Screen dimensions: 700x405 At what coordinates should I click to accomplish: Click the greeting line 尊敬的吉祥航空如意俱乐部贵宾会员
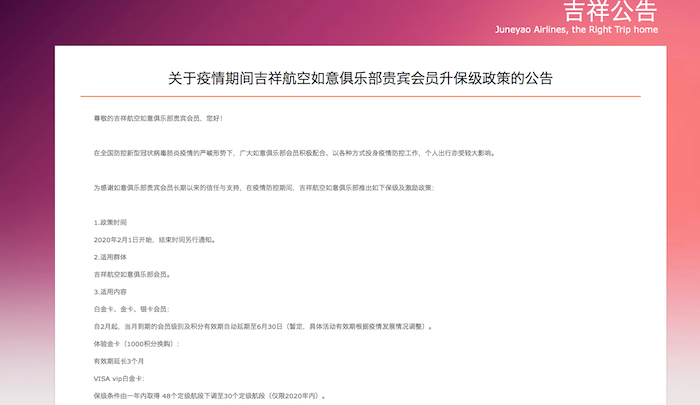158,118
